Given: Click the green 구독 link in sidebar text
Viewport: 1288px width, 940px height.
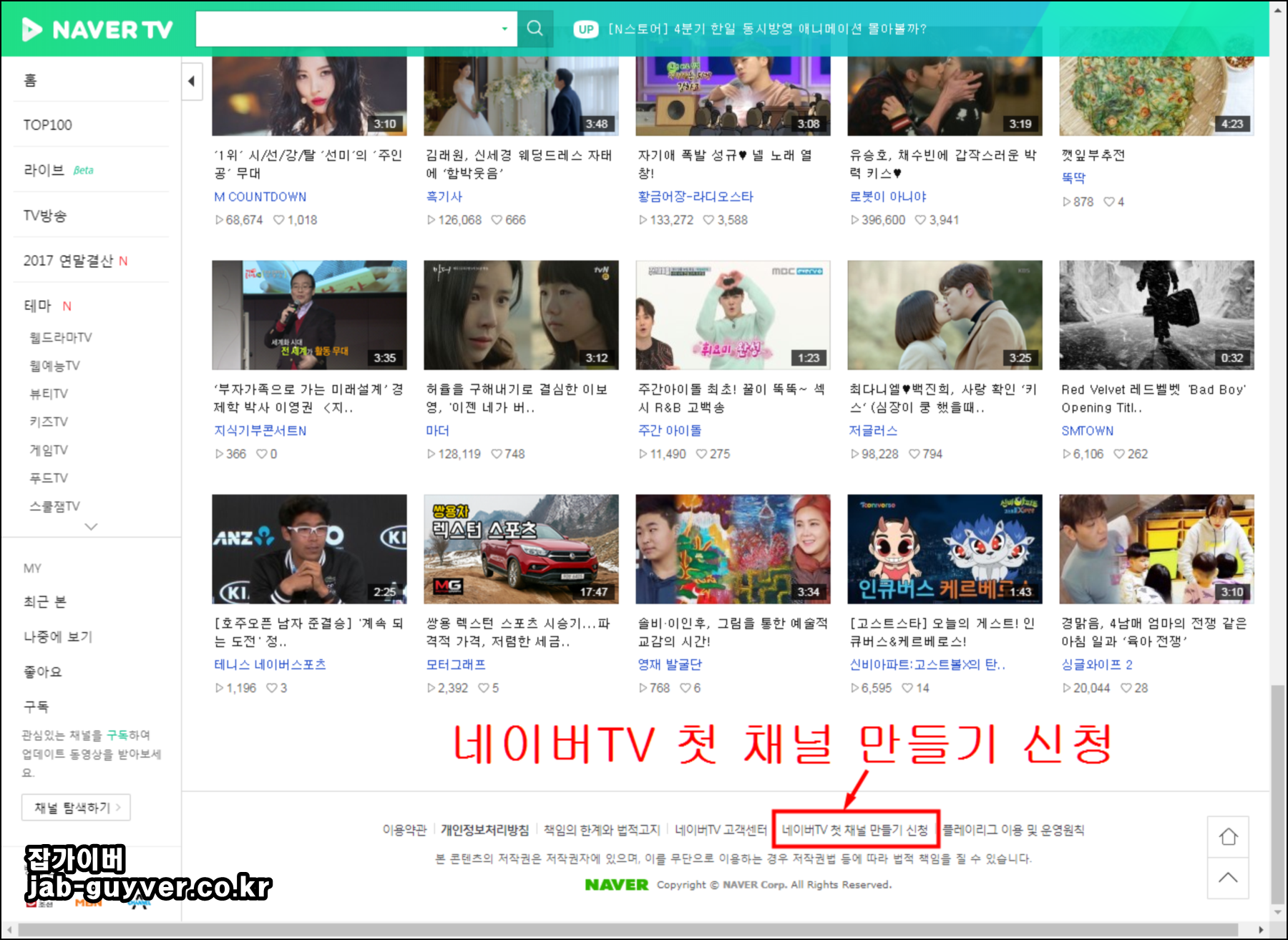Looking at the screenshot, I should [117, 735].
